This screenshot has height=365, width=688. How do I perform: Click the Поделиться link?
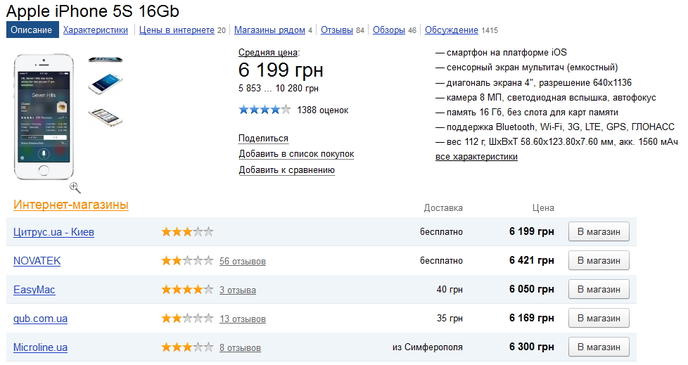point(263,138)
